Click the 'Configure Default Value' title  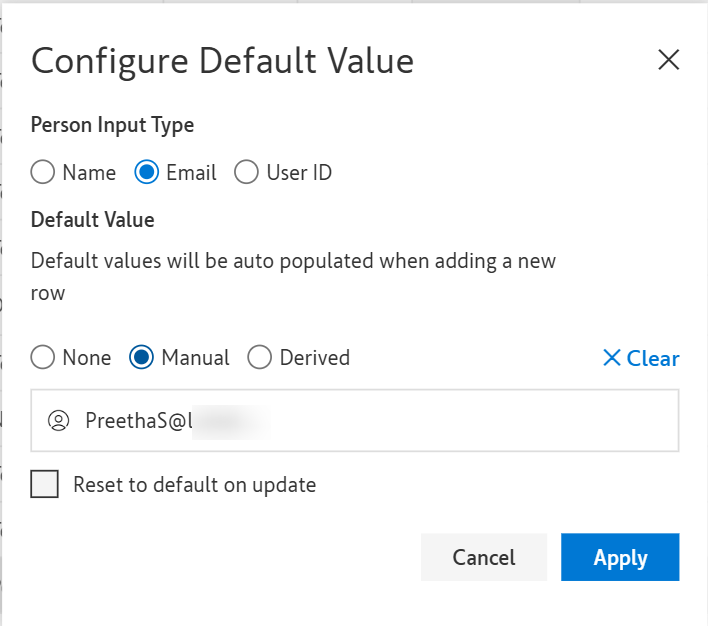click(222, 61)
